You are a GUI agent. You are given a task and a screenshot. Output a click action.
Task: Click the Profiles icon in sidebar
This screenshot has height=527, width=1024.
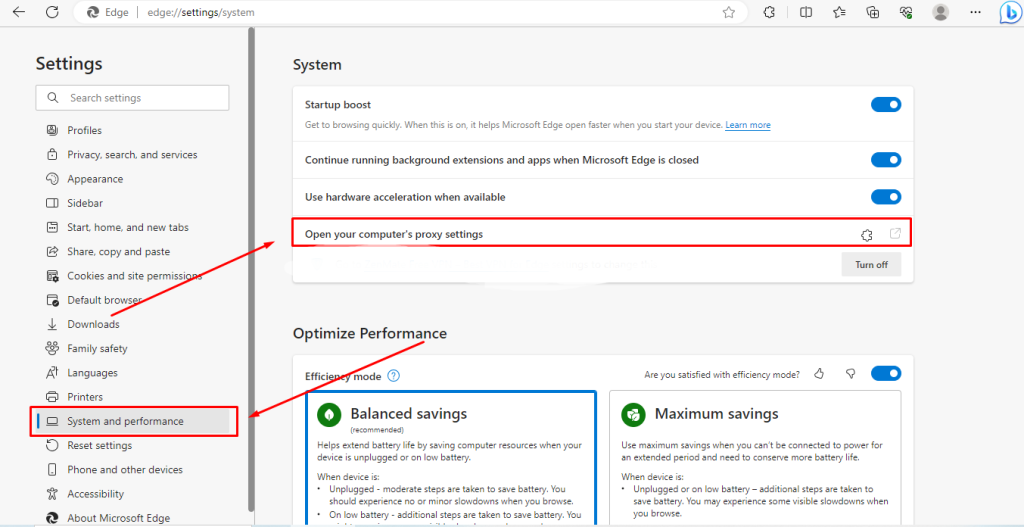(x=52, y=131)
